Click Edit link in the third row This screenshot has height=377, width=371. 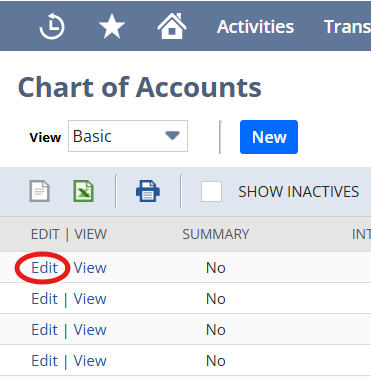[x=44, y=330]
